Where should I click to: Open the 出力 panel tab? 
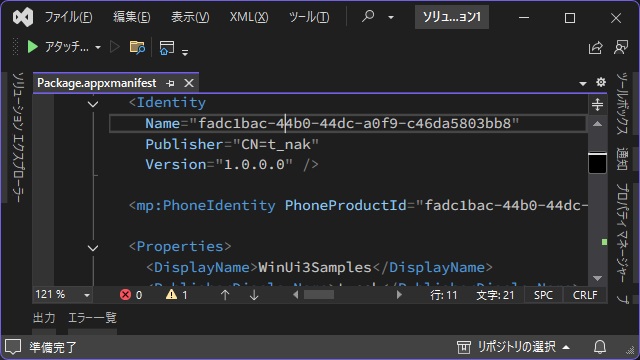point(44,318)
